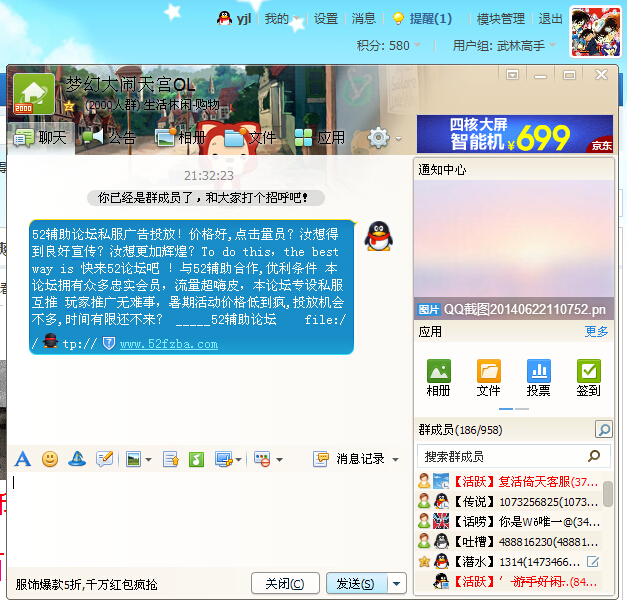Expand the 我的 dropdown menu
627x600 pixels.
point(296,19)
